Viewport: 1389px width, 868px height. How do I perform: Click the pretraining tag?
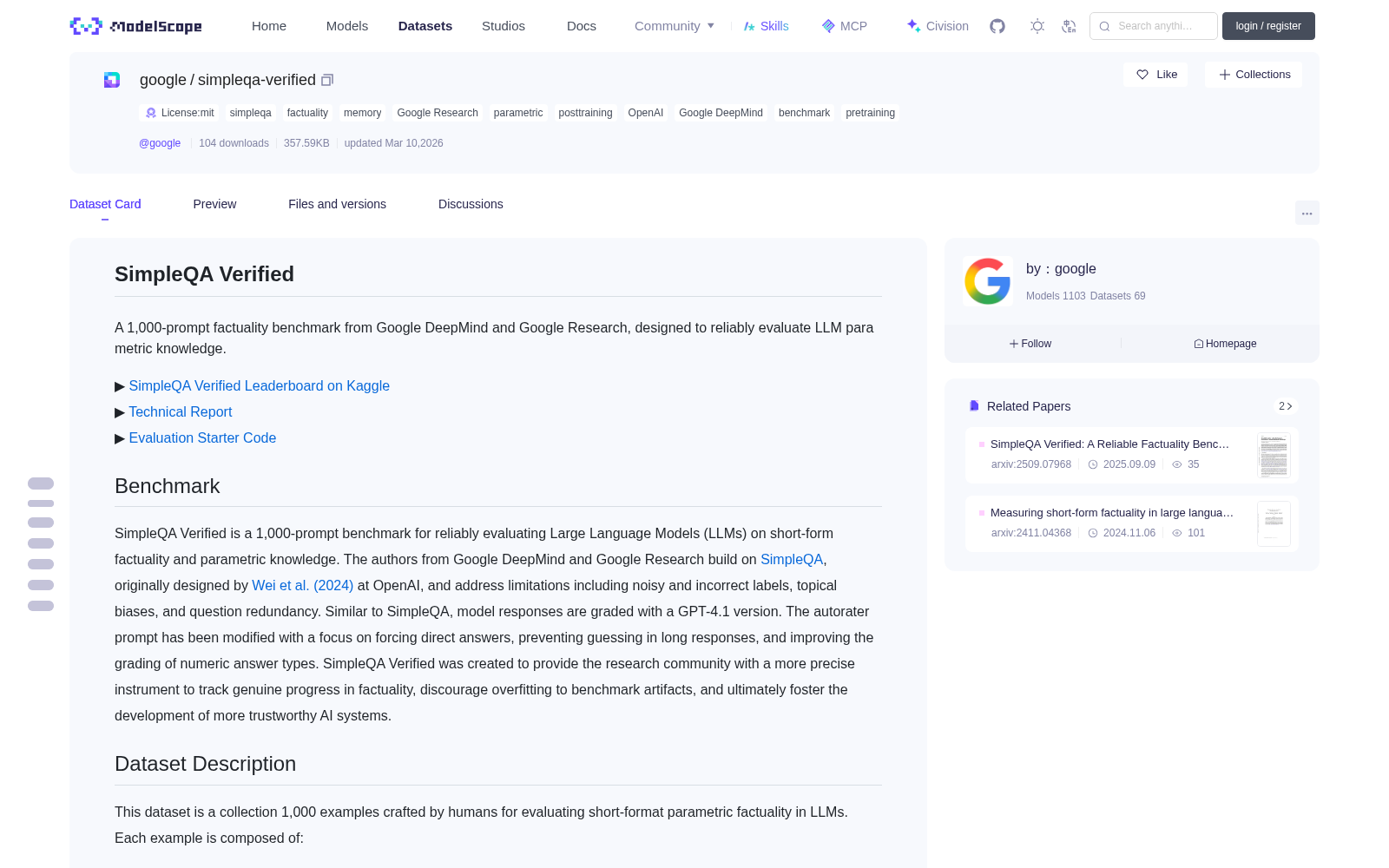(870, 113)
